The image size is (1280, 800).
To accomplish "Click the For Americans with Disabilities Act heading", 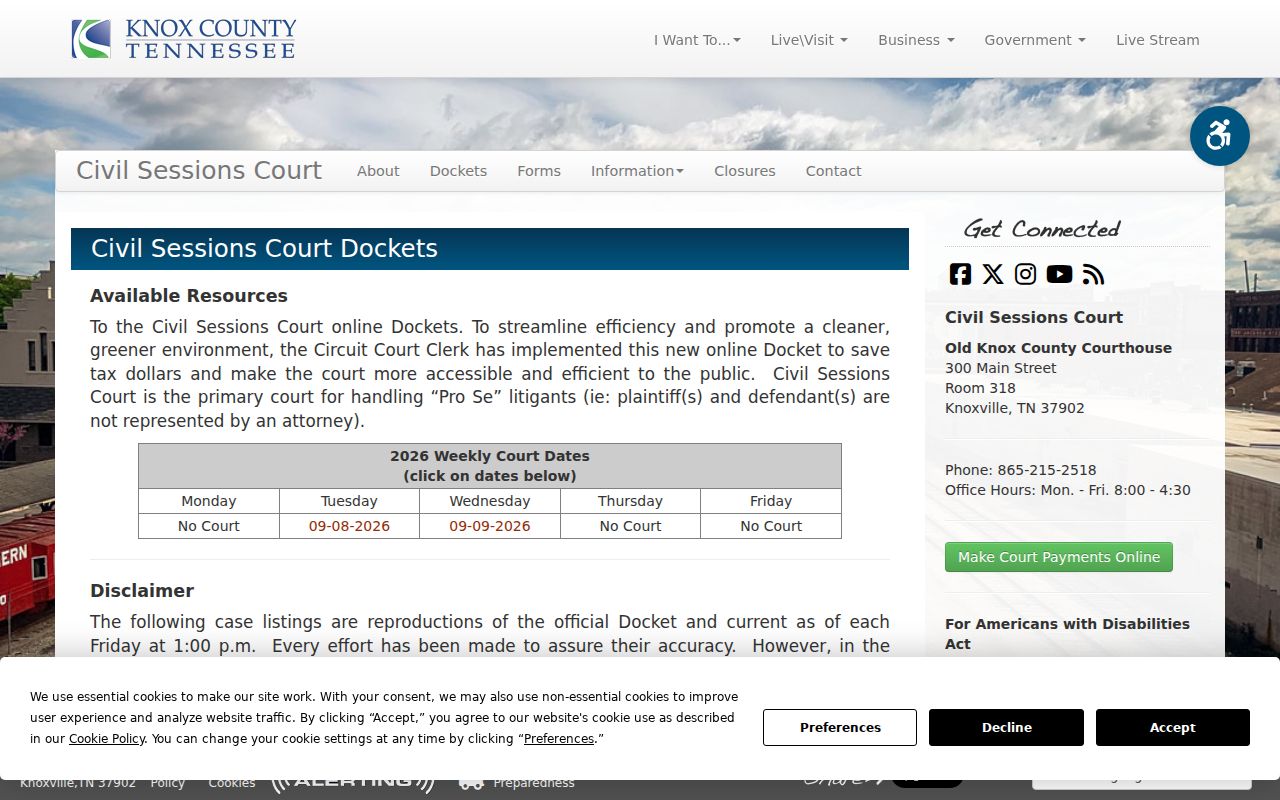I will (x=1067, y=634).
